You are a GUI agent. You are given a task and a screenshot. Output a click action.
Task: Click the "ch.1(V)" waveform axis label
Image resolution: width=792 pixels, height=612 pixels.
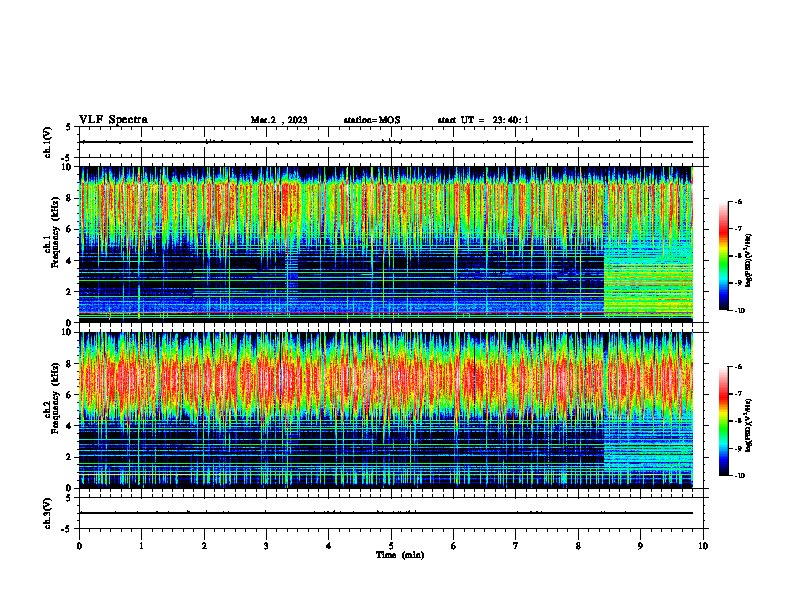47,142
